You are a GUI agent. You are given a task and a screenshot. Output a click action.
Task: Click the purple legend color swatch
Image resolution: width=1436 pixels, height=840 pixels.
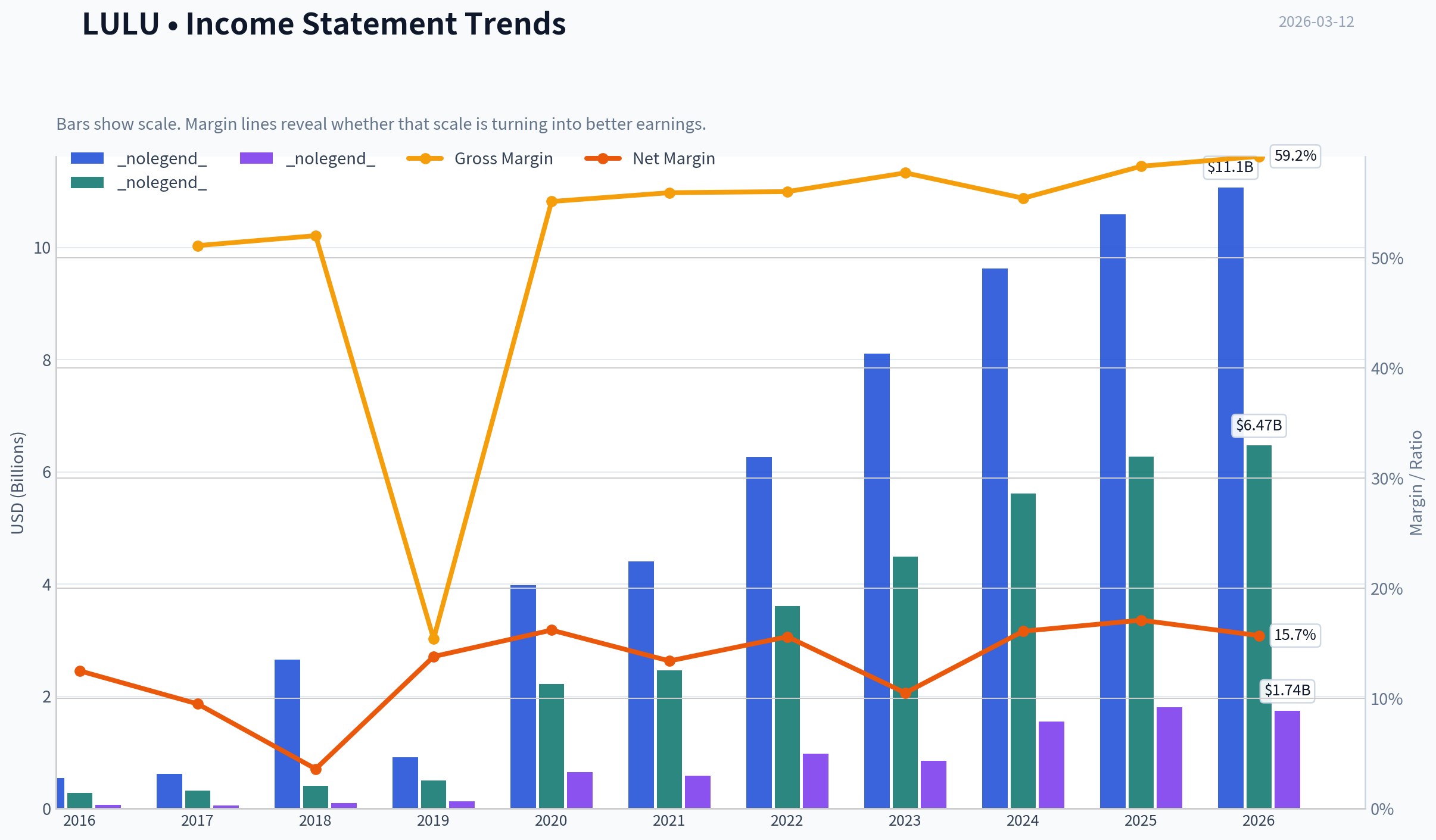pyautogui.click(x=256, y=158)
